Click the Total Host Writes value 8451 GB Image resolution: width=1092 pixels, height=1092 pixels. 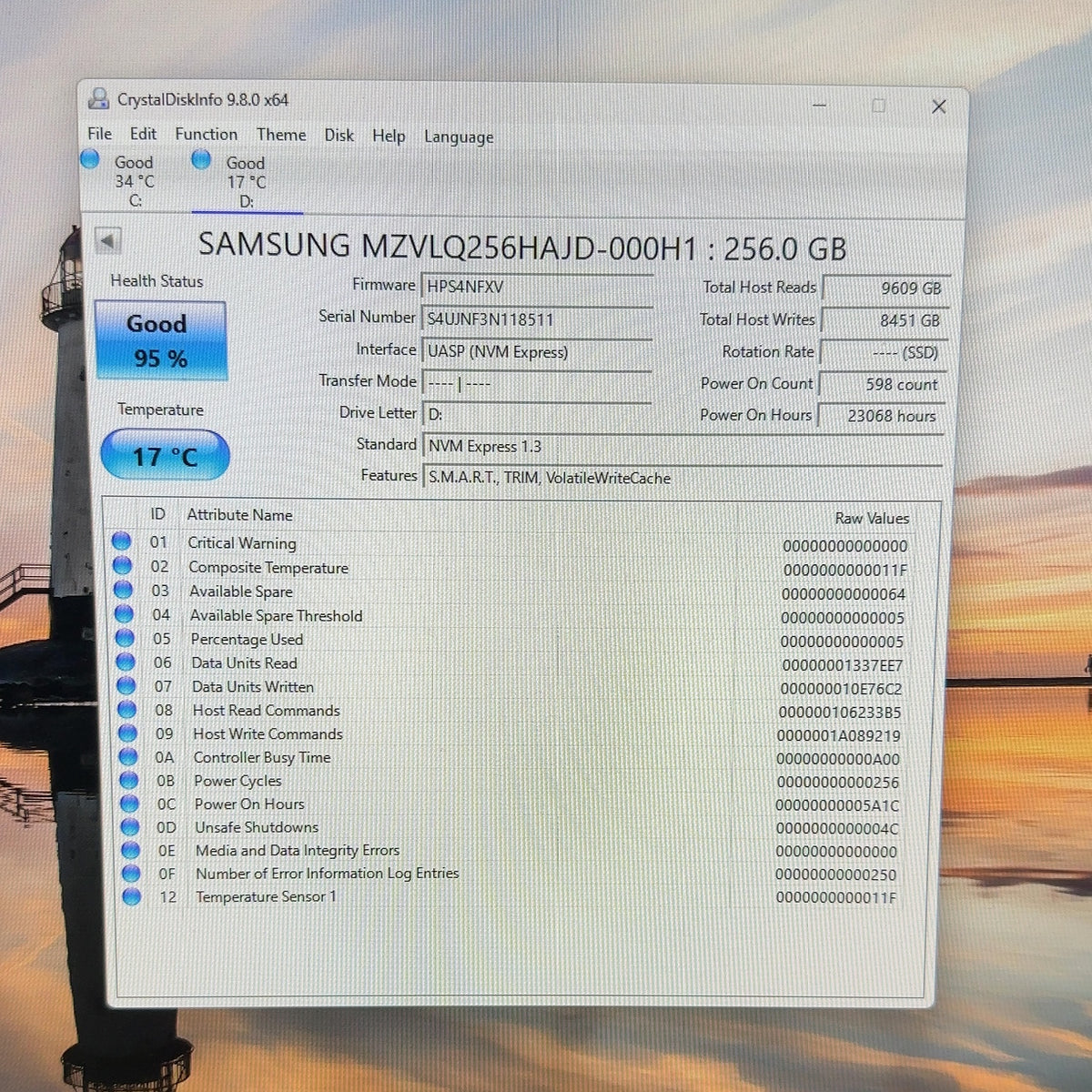(885, 320)
